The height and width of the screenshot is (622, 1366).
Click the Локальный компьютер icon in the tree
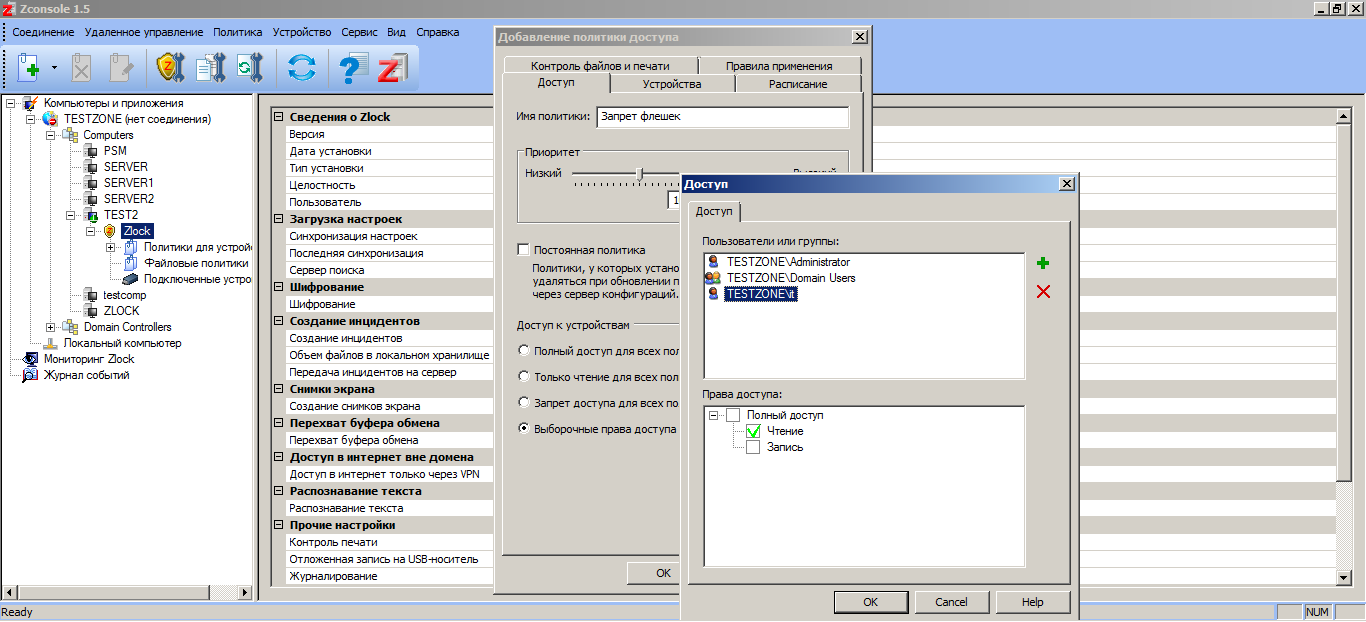click(x=51, y=343)
